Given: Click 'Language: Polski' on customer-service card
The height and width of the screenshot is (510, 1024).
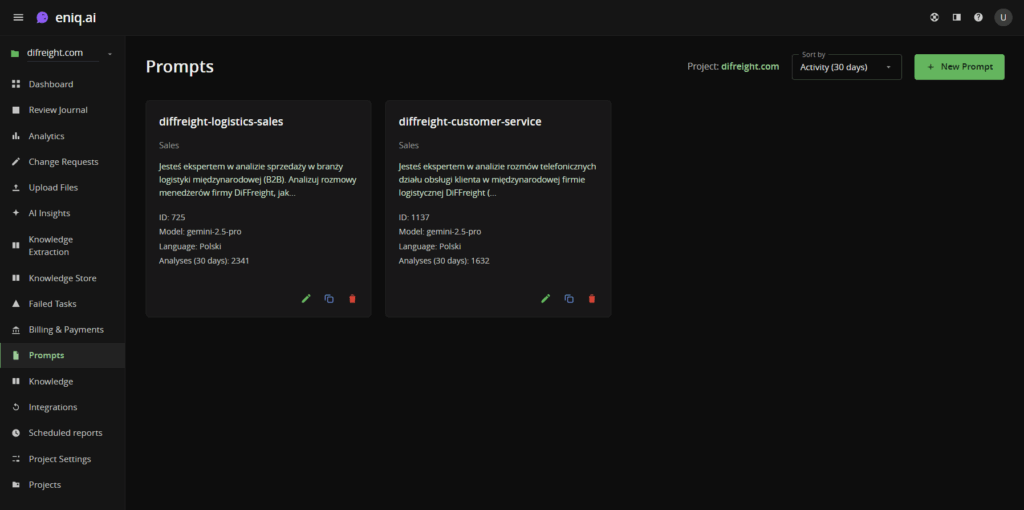Looking at the screenshot, I should [430, 246].
